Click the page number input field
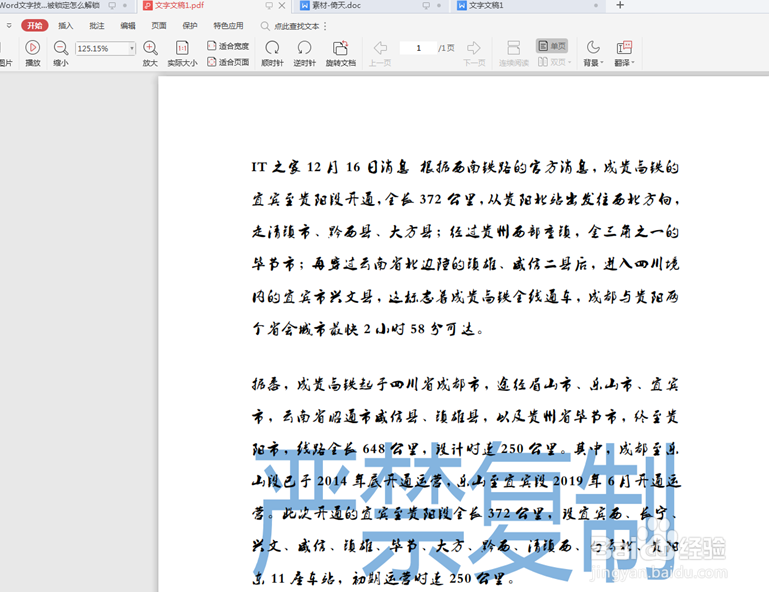Screen dimensions: 769x599 [x=418, y=48]
